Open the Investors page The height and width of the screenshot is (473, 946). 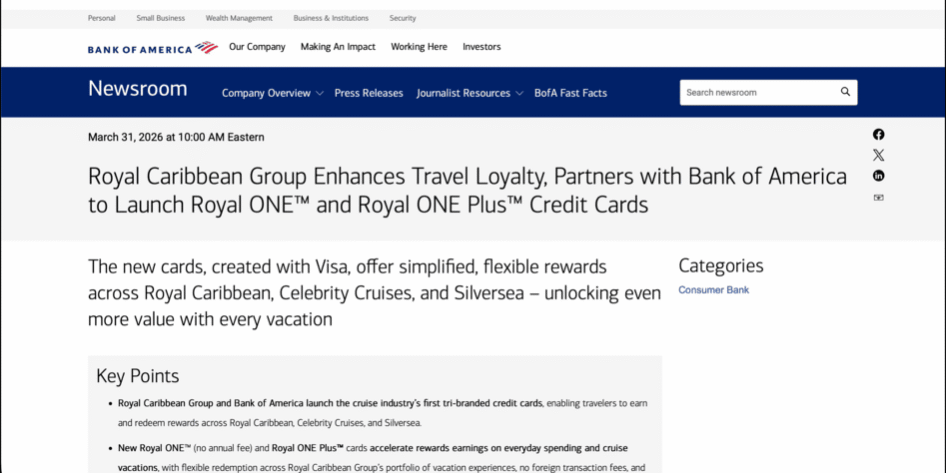click(481, 47)
